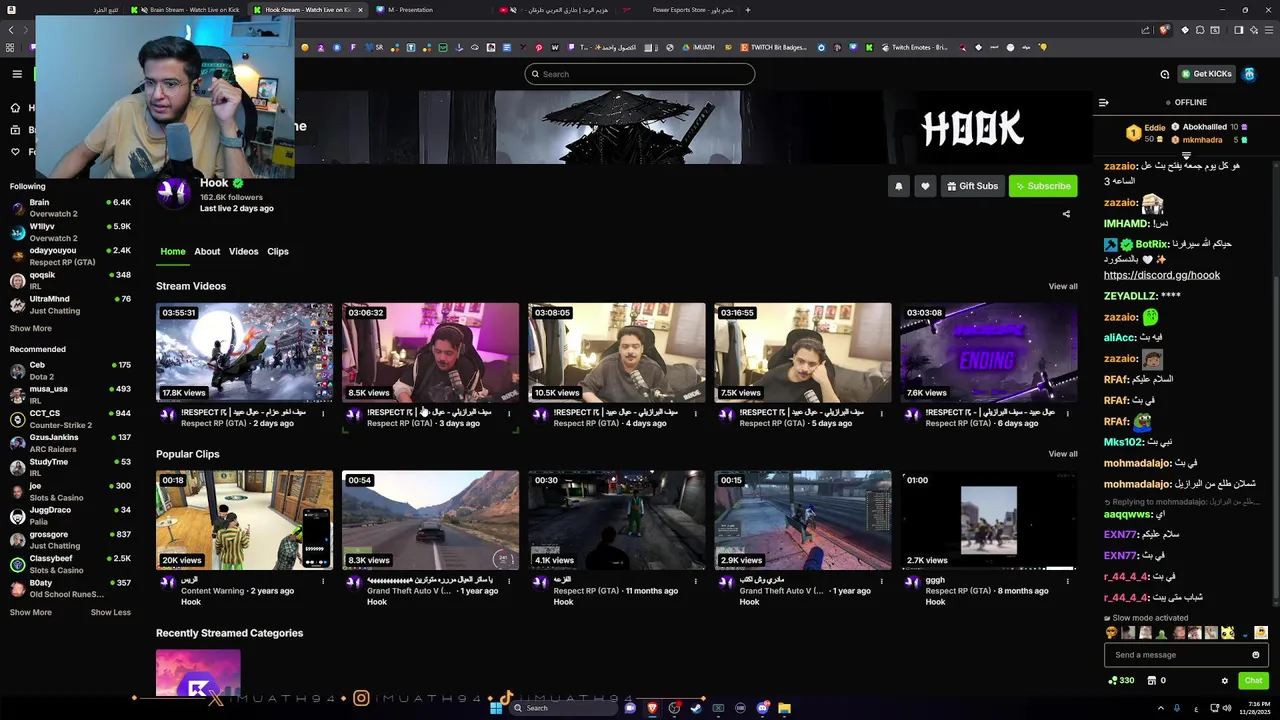Open the user profile avatar menu
Viewport: 1280px width, 720px height.
point(1249,74)
